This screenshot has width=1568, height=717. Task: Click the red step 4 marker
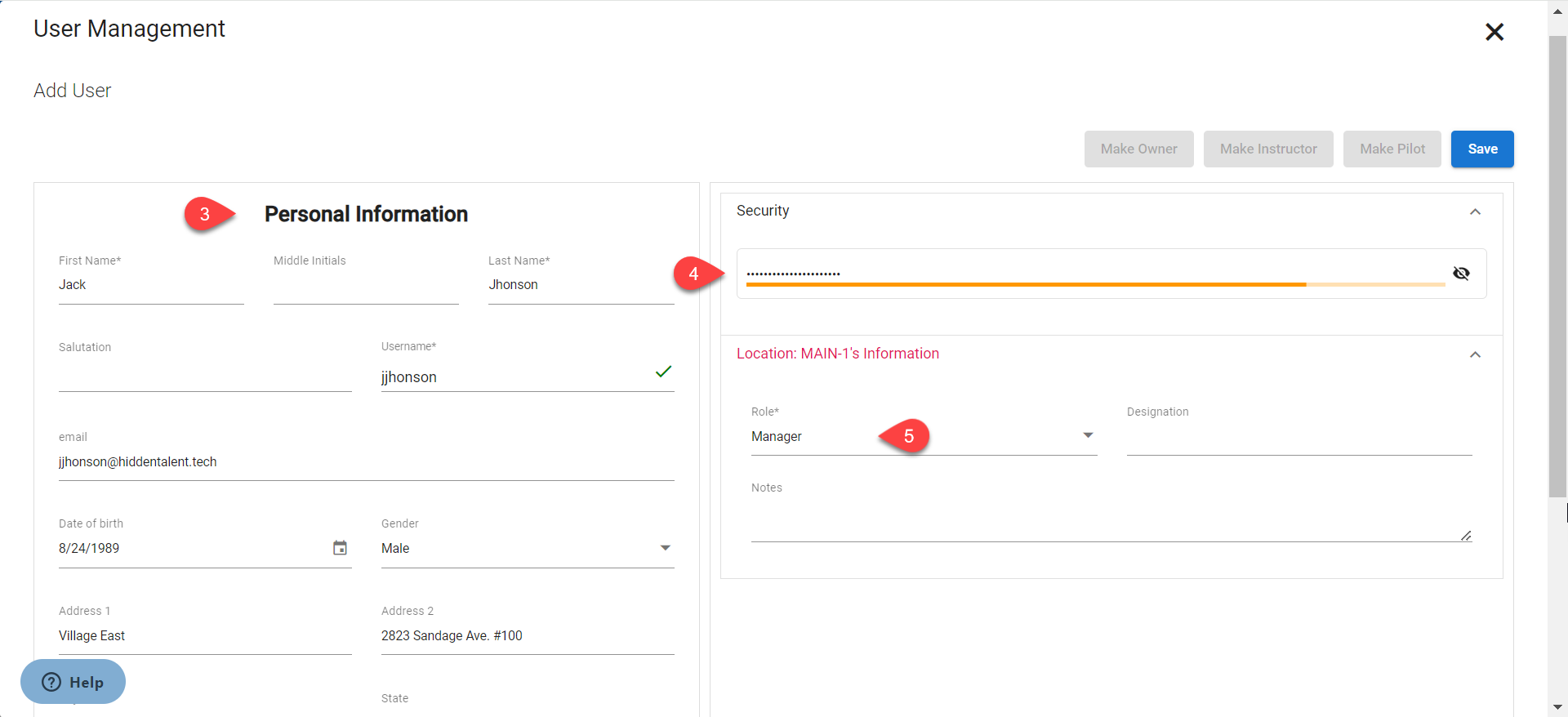click(694, 274)
